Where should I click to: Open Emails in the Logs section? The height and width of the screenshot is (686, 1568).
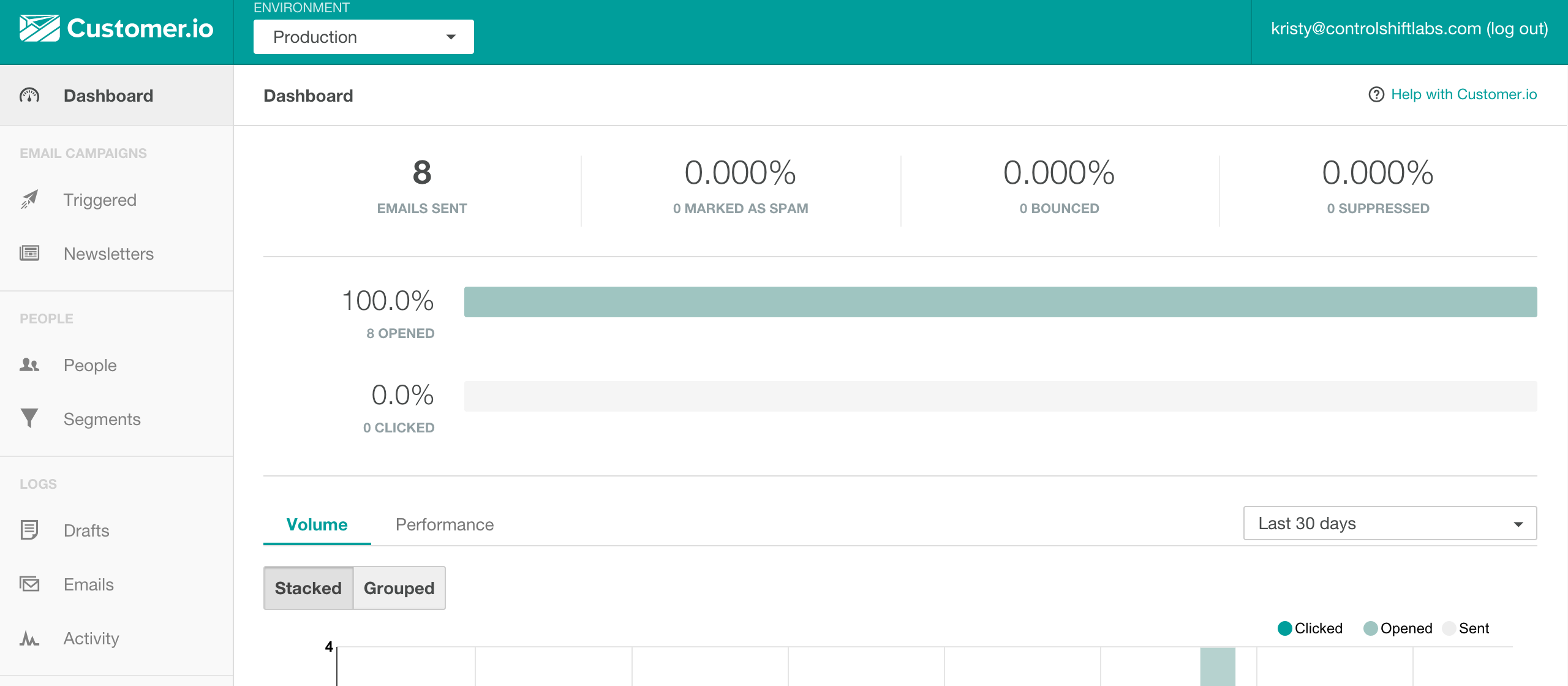click(x=116, y=584)
